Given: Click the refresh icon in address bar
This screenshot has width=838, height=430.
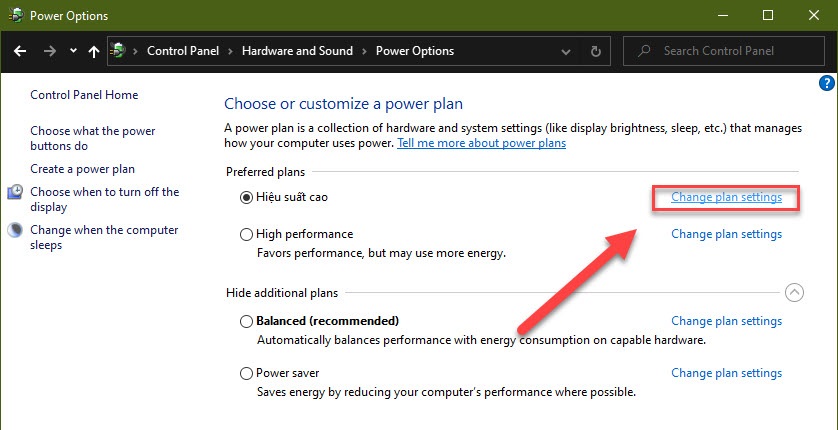Looking at the screenshot, I should [596, 51].
